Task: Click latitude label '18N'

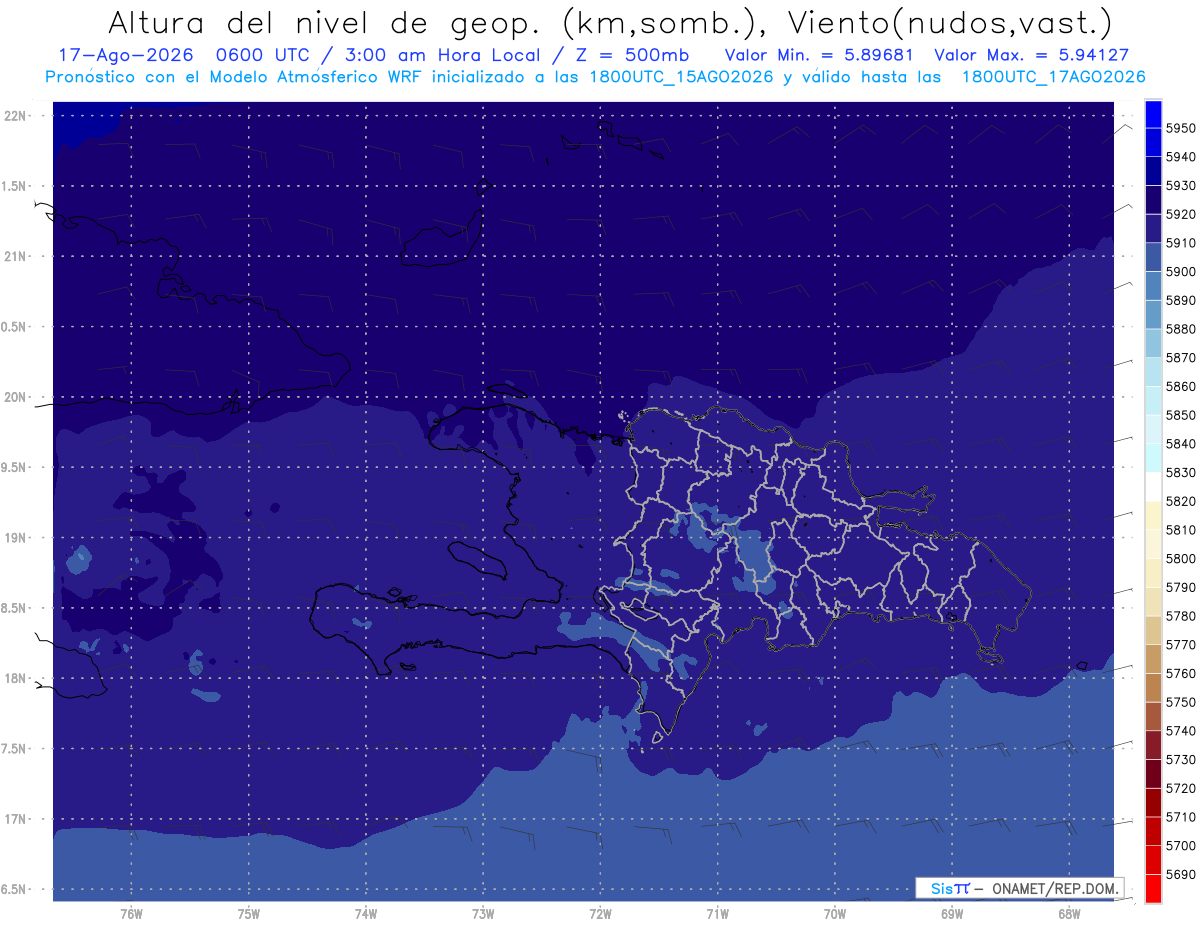Action: 15,679
